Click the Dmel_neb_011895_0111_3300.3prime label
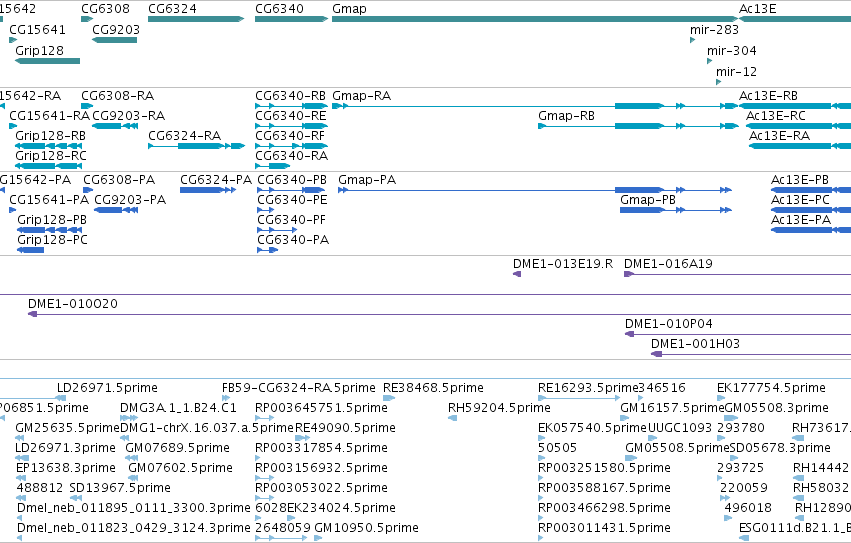This screenshot has width=851, height=543. (x=134, y=508)
